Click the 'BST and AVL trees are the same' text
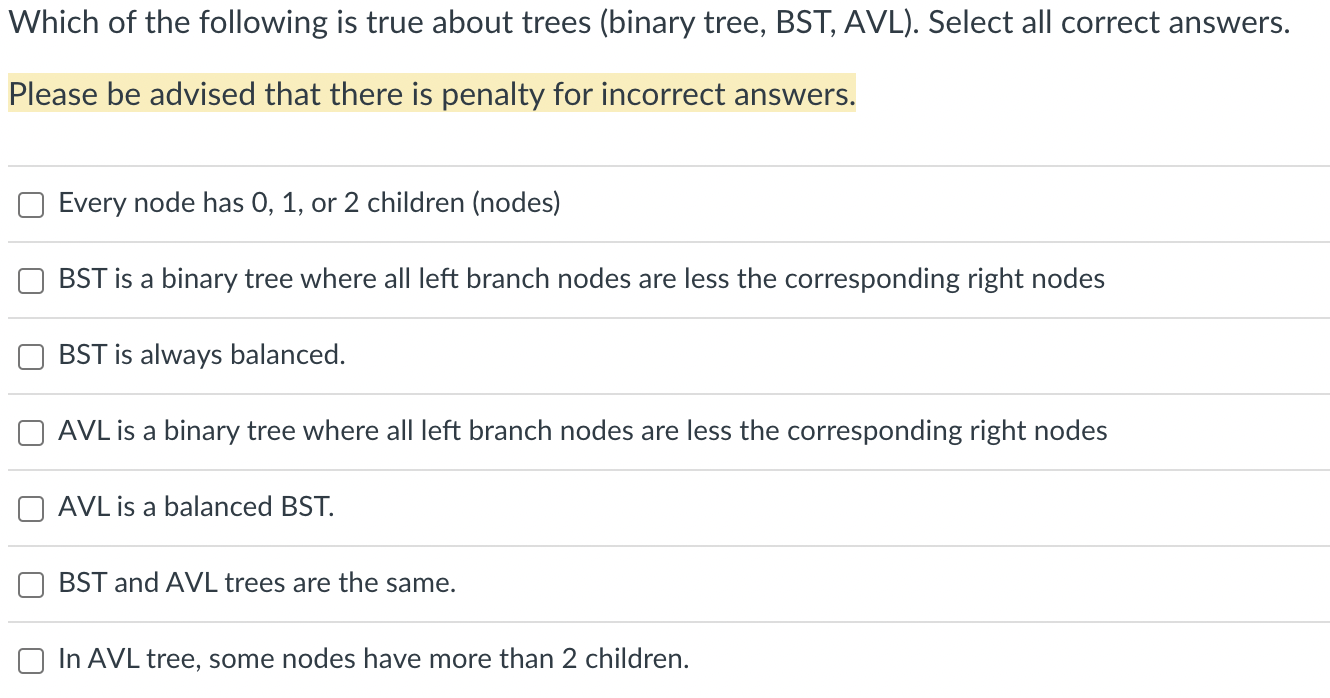Viewport: 1330px width, 698px height. click(256, 584)
